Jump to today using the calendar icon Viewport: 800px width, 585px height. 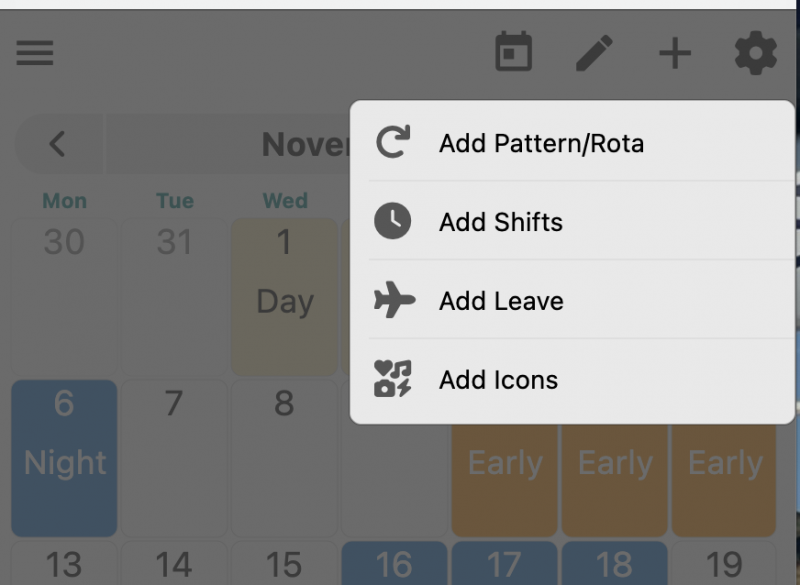(513, 53)
